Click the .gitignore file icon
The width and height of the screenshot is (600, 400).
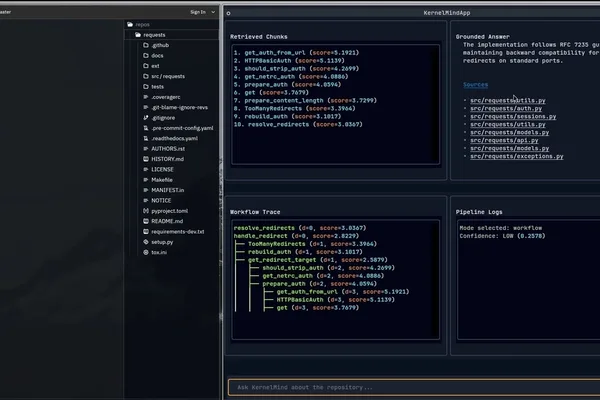146,118
